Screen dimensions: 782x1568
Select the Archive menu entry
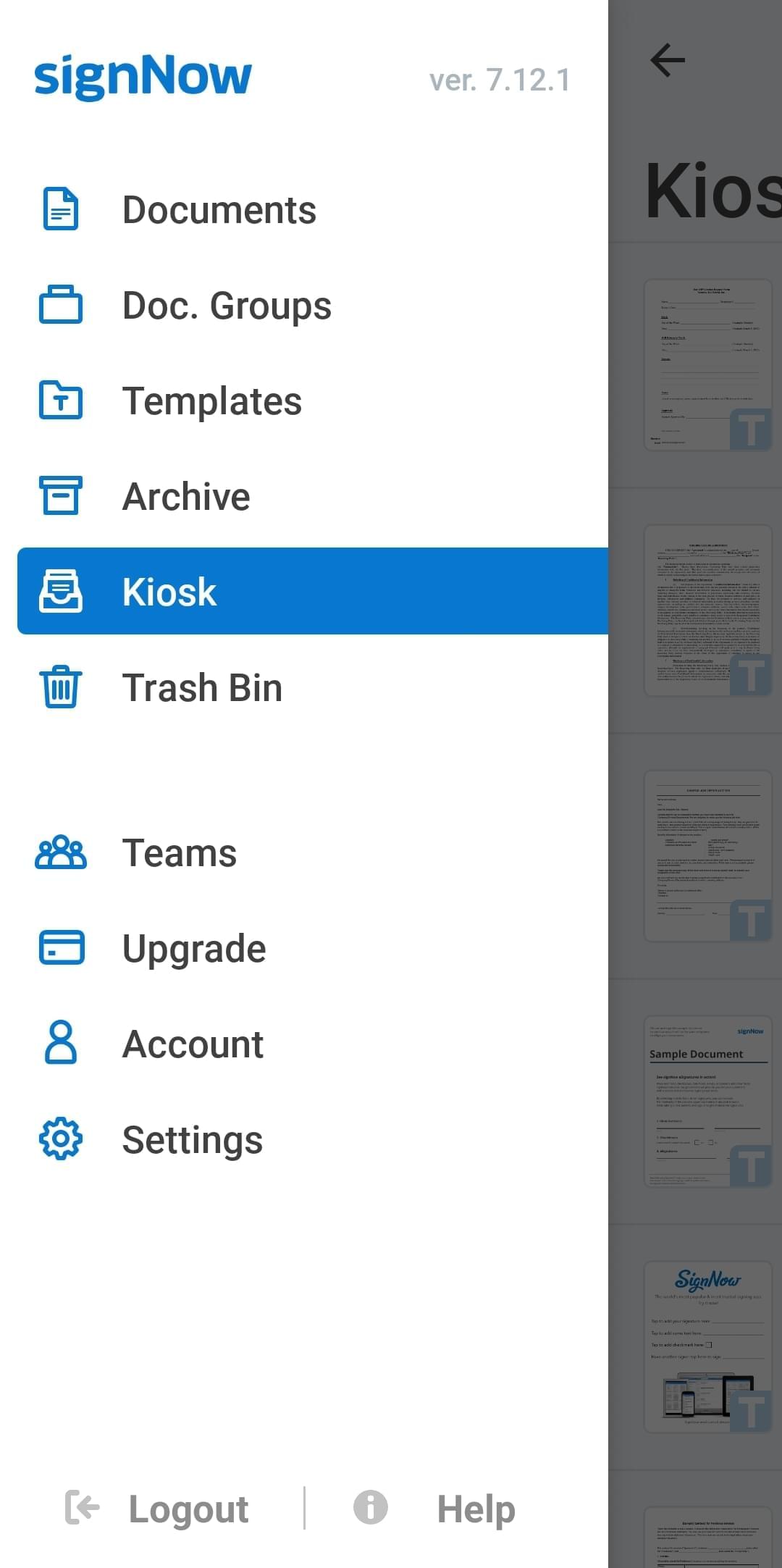(186, 497)
